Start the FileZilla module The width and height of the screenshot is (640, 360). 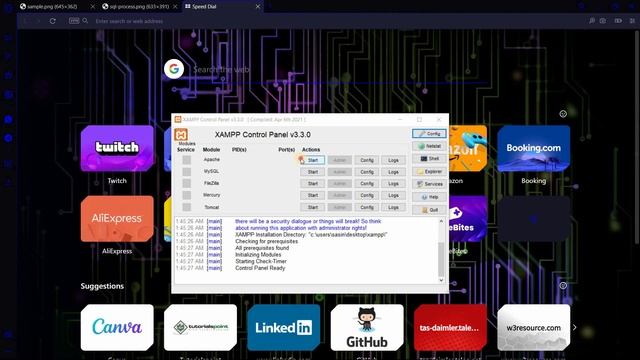(x=313, y=184)
